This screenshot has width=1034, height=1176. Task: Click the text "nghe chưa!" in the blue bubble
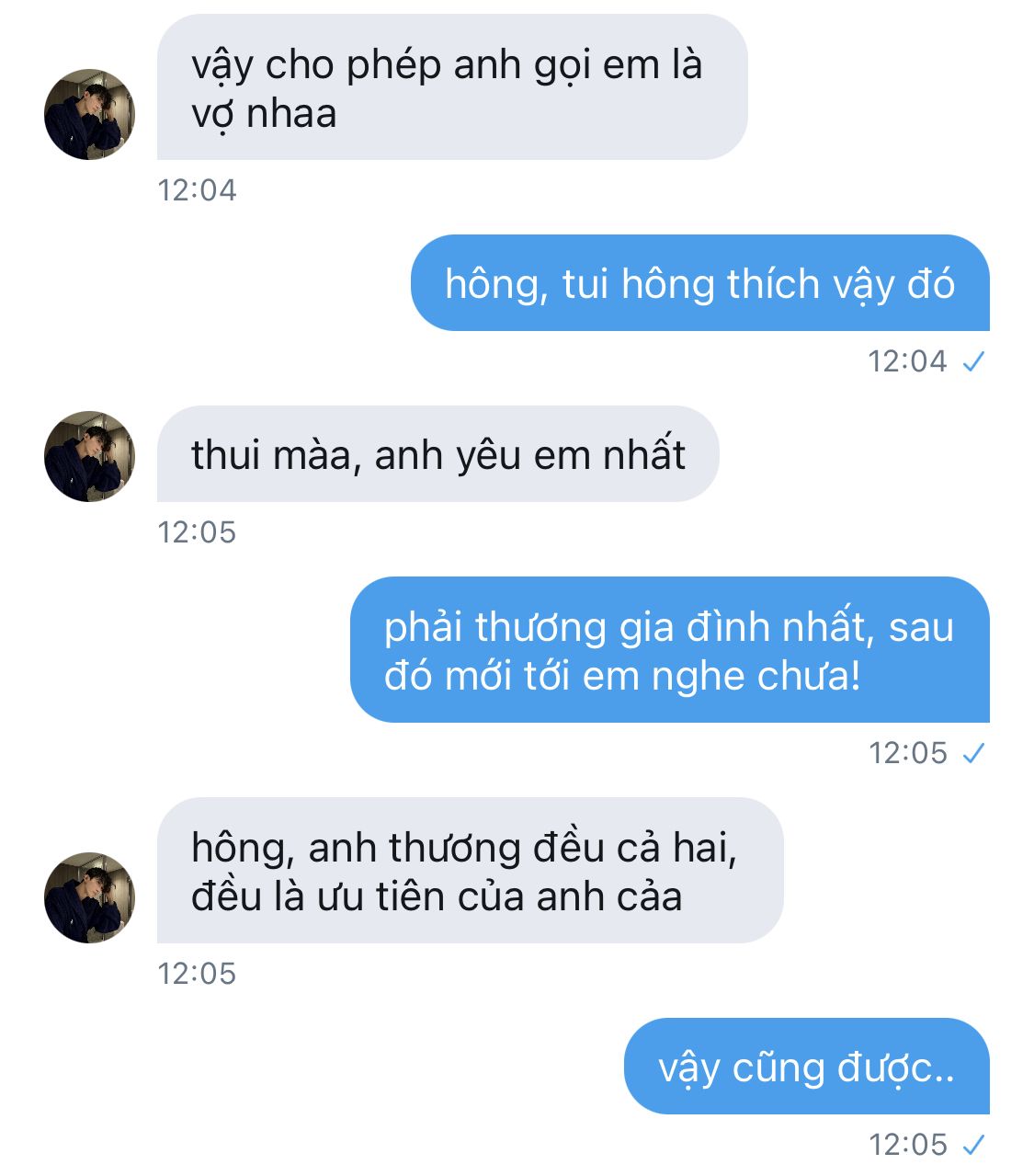point(756,678)
